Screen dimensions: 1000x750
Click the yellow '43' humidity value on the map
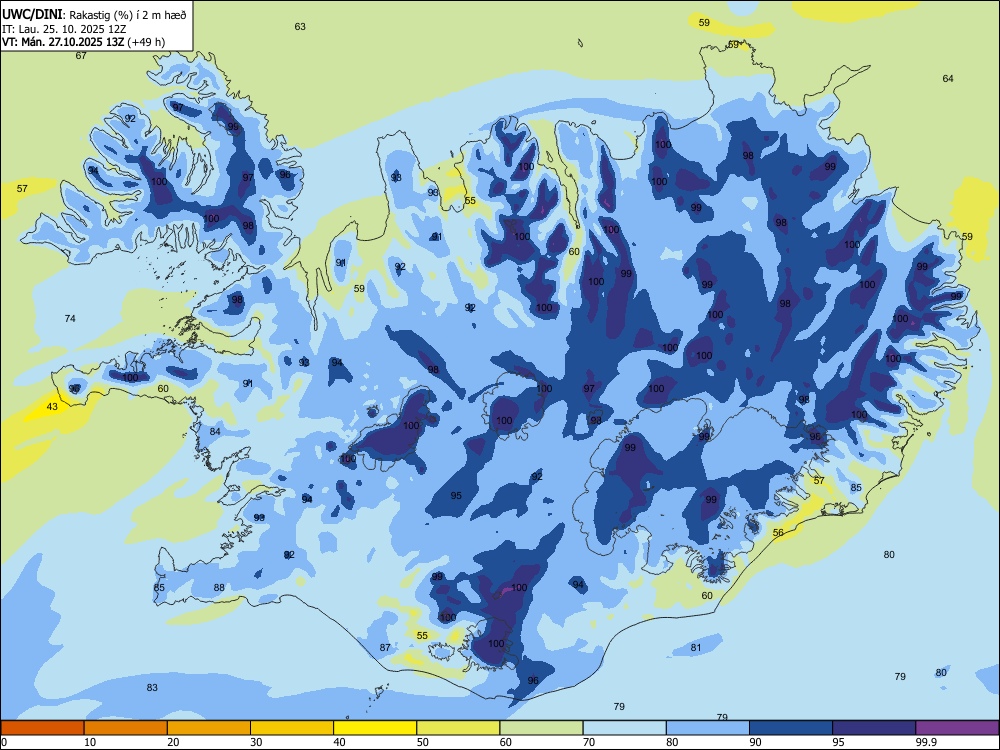click(x=52, y=407)
